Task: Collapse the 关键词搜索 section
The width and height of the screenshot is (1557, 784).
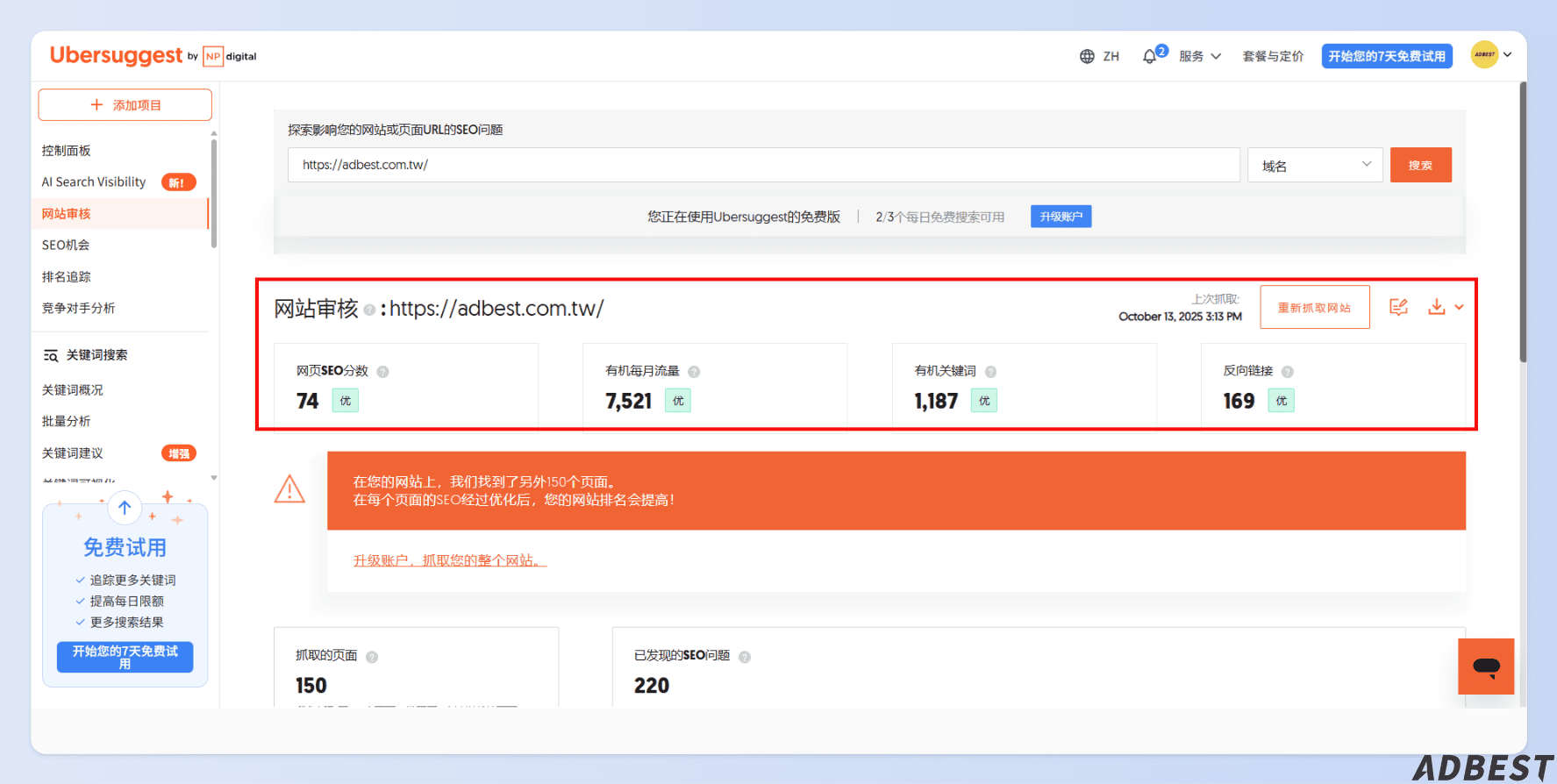Action: click(x=86, y=355)
